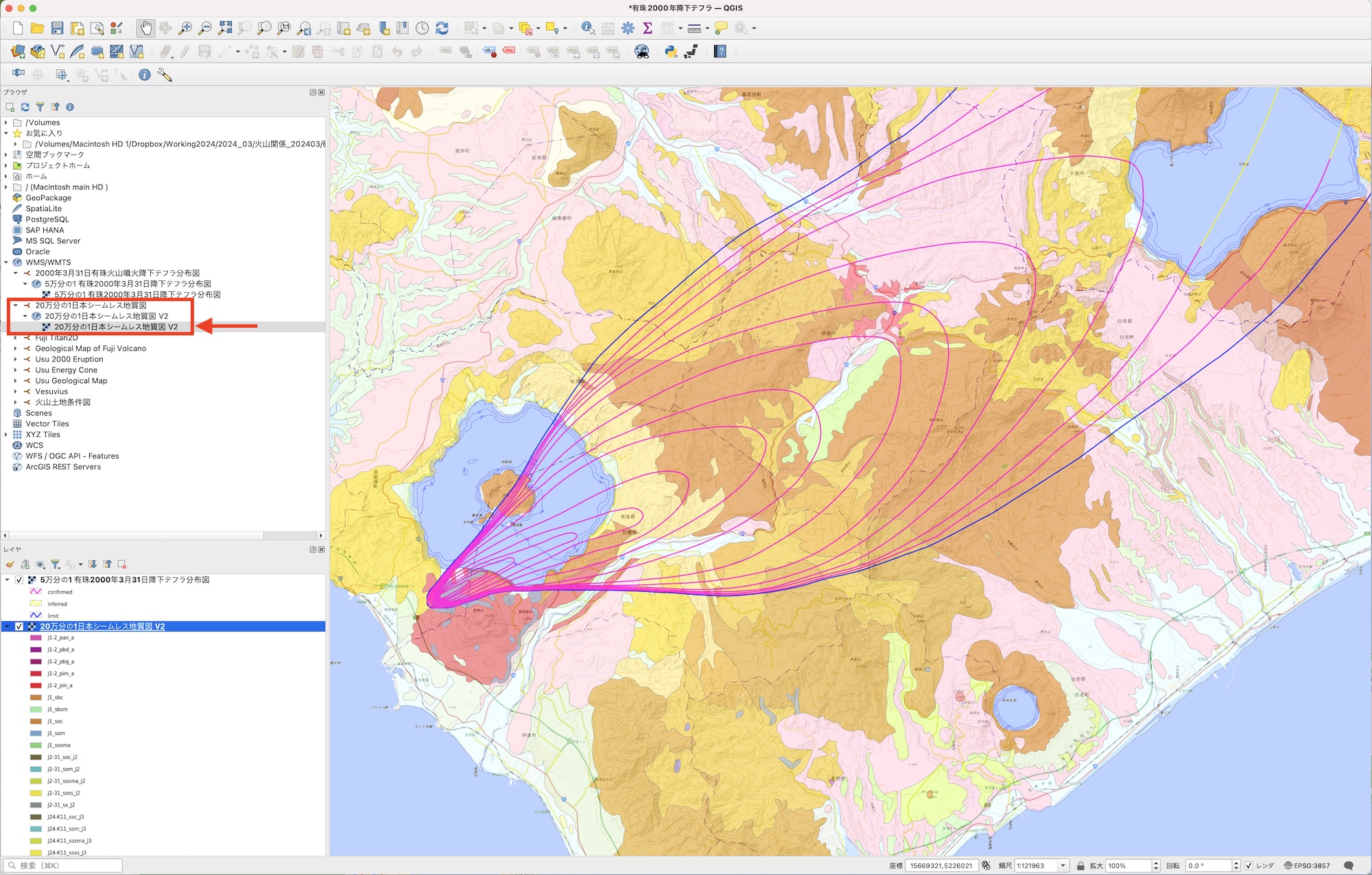The image size is (1372, 875).
Task: Click the Zoom Full extent icon
Action: point(225,28)
